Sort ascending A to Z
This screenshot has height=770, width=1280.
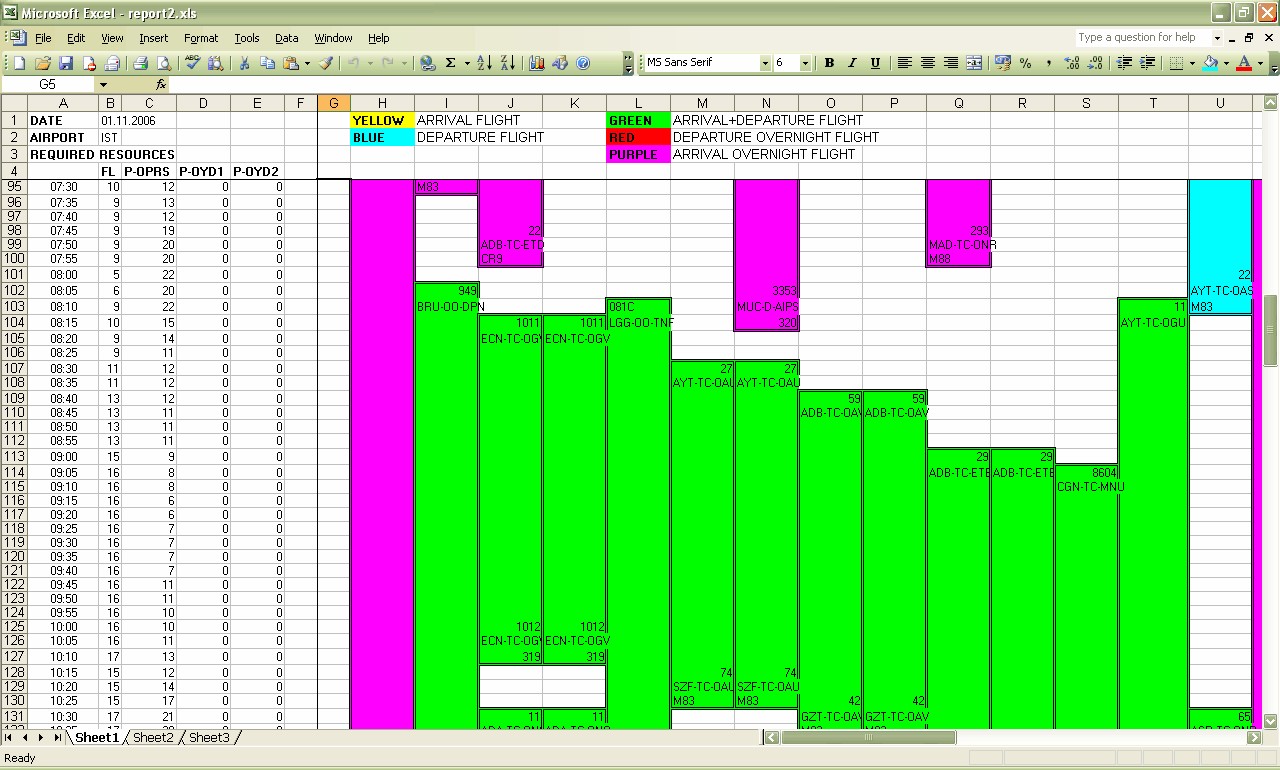click(484, 63)
